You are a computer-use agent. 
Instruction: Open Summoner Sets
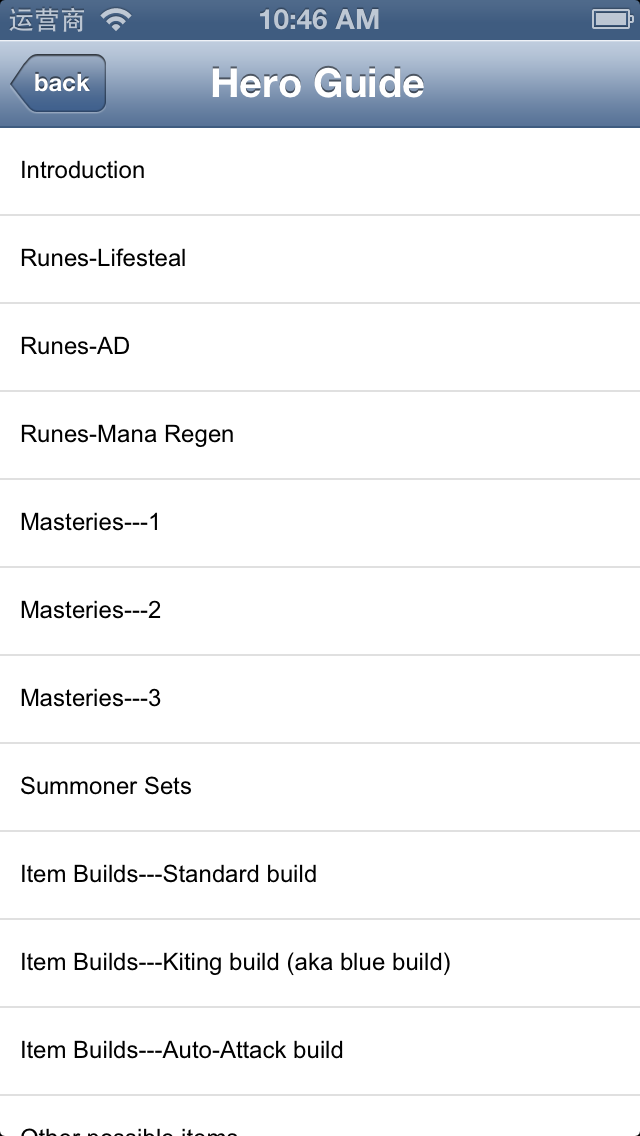(320, 787)
